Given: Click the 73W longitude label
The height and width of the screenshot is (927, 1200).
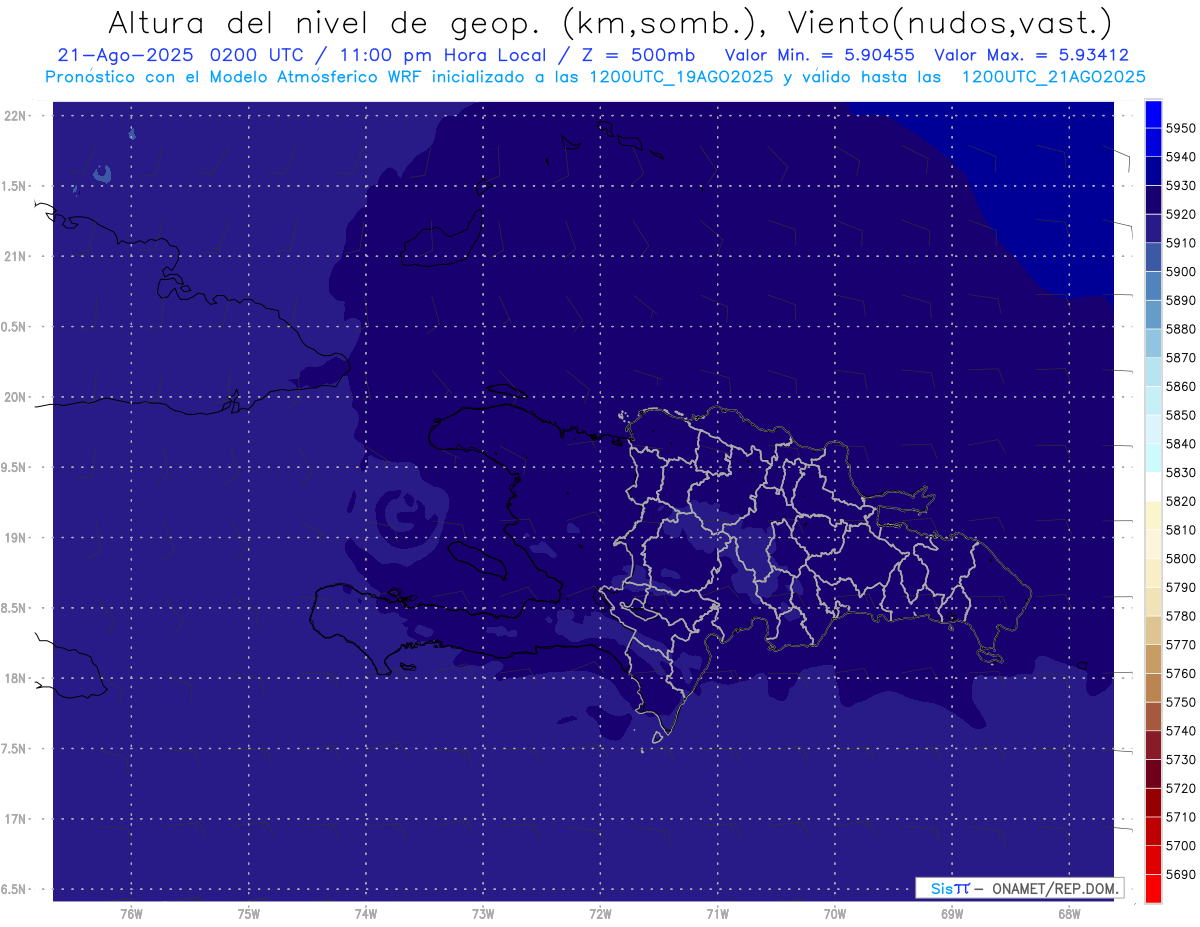Looking at the screenshot, I should click(x=483, y=913).
